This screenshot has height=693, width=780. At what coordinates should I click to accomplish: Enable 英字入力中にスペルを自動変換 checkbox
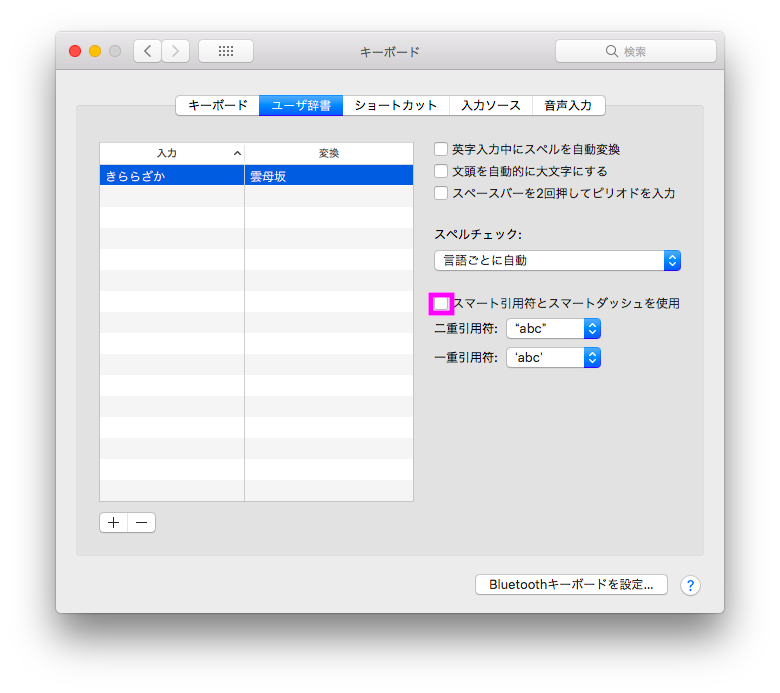pos(441,149)
